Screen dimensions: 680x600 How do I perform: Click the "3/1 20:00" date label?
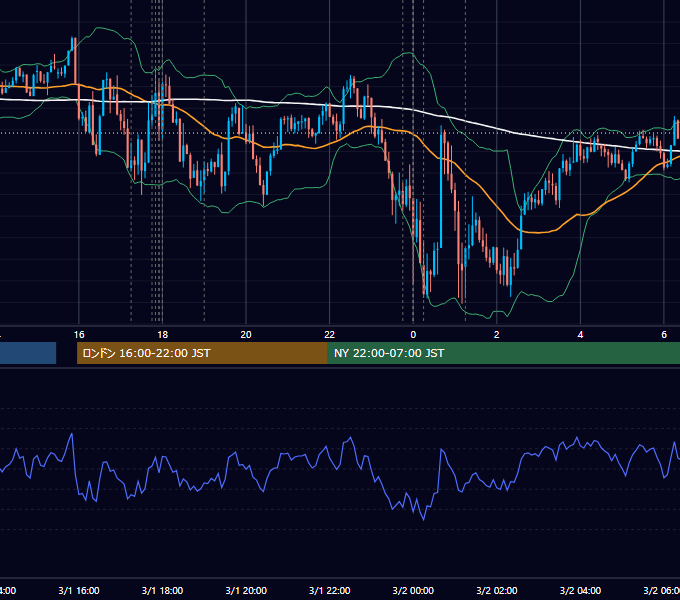[x=246, y=590]
